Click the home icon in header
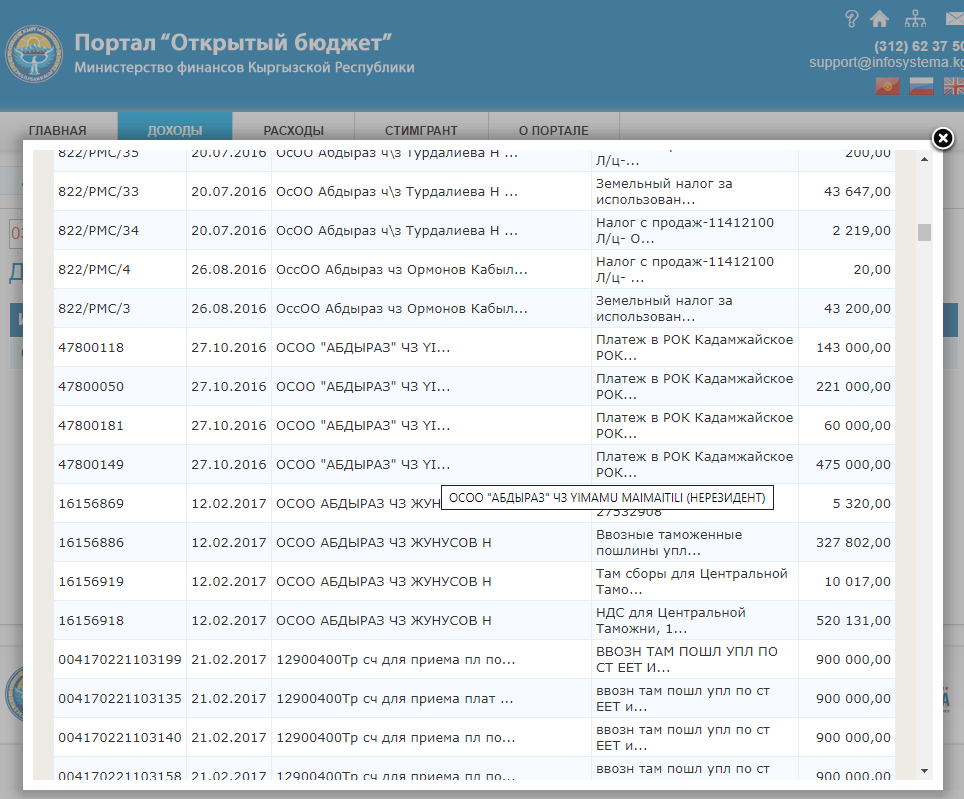 pos(880,18)
